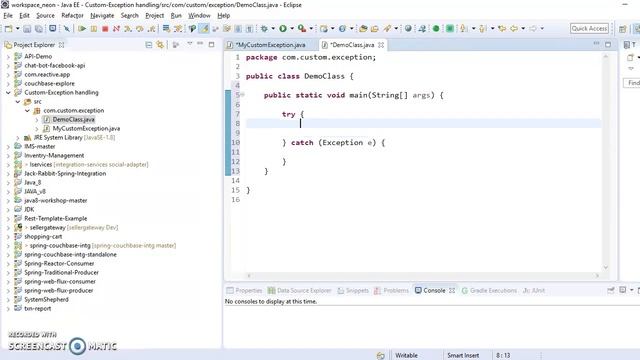Viewport: 640px width, 360px height.
Task: Click on the catch (Exception e) code line
Action: pos(333,143)
